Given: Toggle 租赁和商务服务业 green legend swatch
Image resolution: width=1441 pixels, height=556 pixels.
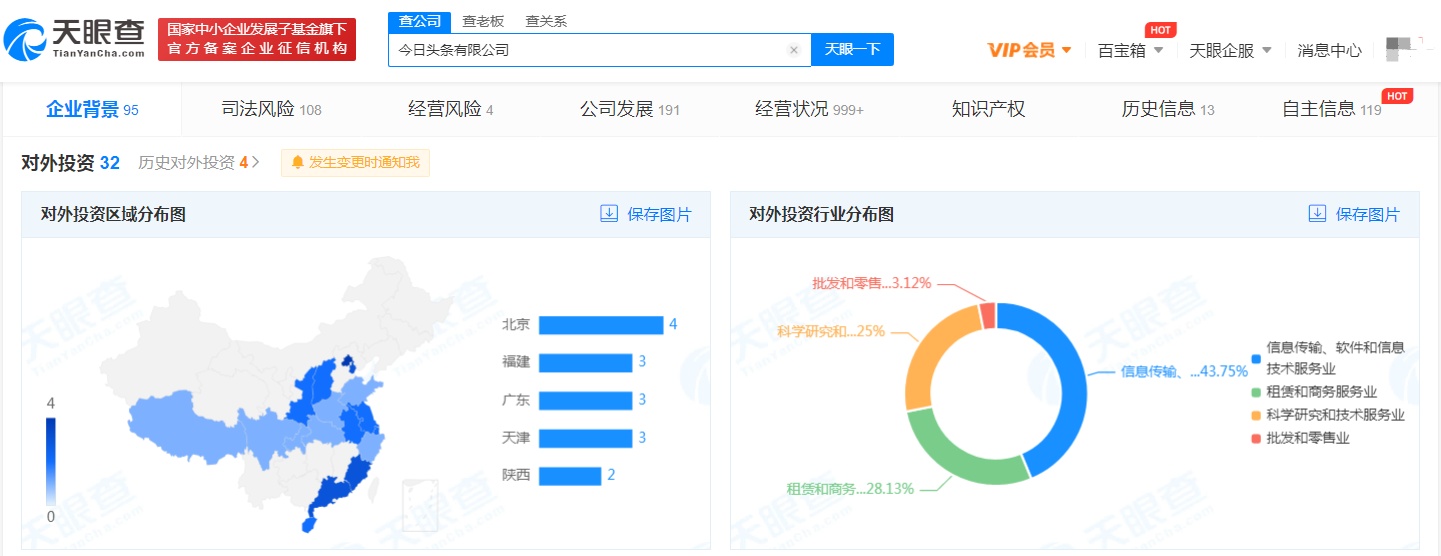Looking at the screenshot, I should 1255,392.
